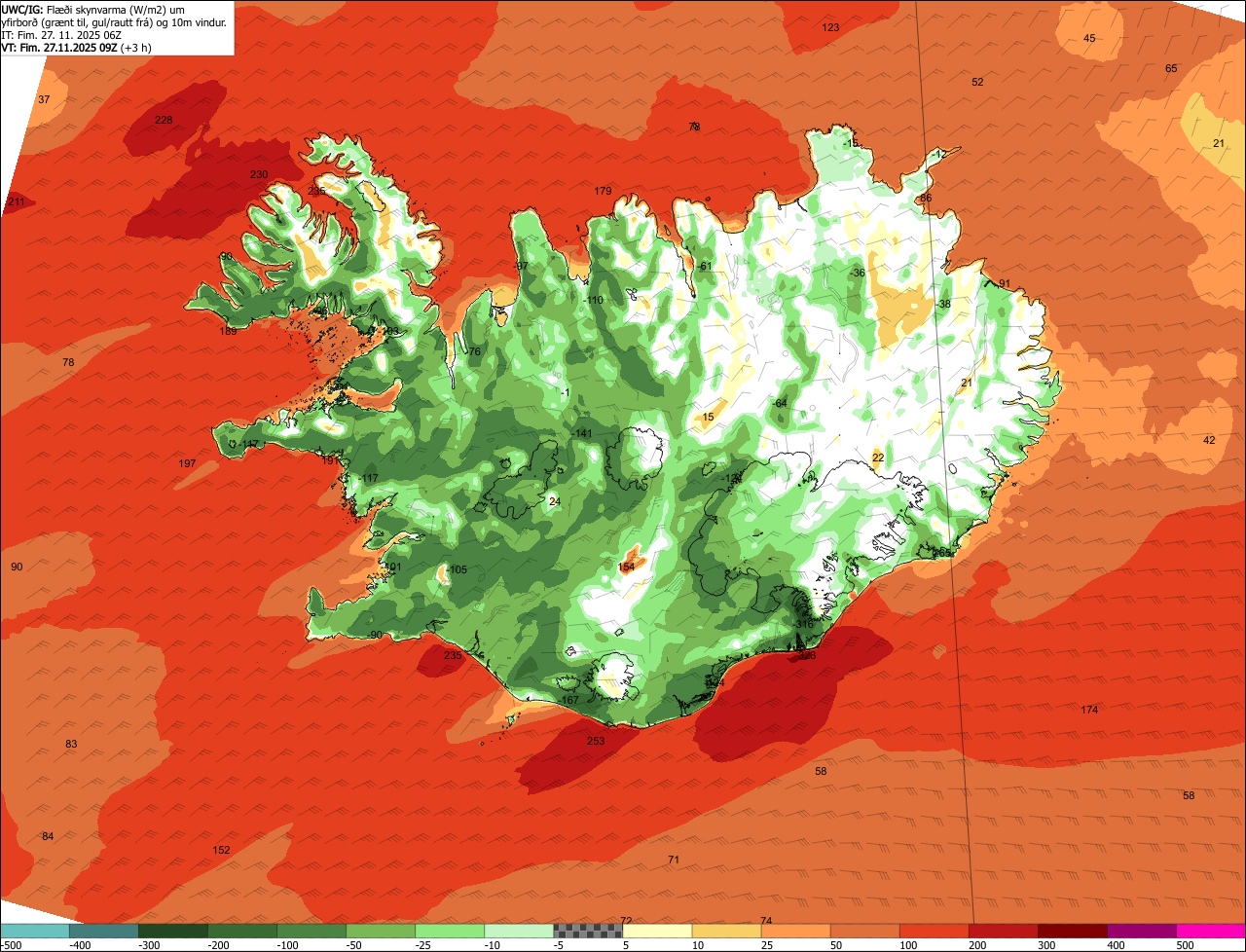This screenshot has width=1246, height=952.
Task: Click the map value 235 off the southwest coast
Action: pyautogui.click(x=453, y=655)
